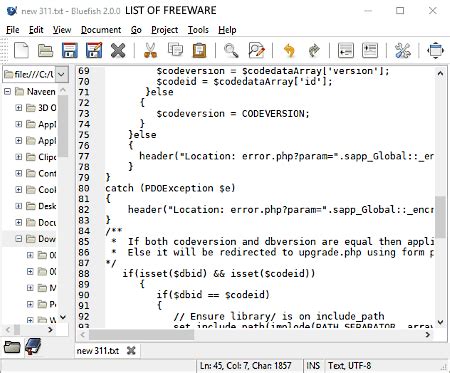Click the if($dbid == $codeid) line
450x373 pixels.
pyautogui.click(x=213, y=295)
